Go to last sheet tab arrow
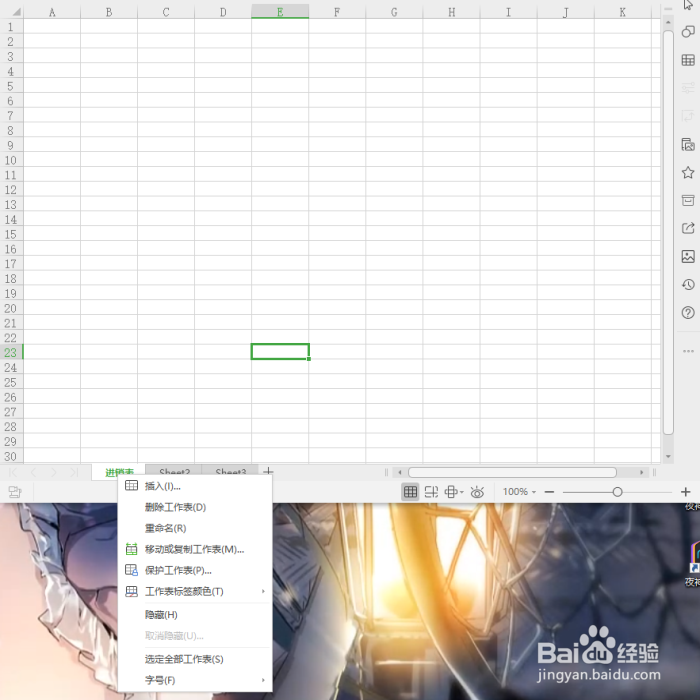The height and width of the screenshot is (700, 700). coord(74,472)
